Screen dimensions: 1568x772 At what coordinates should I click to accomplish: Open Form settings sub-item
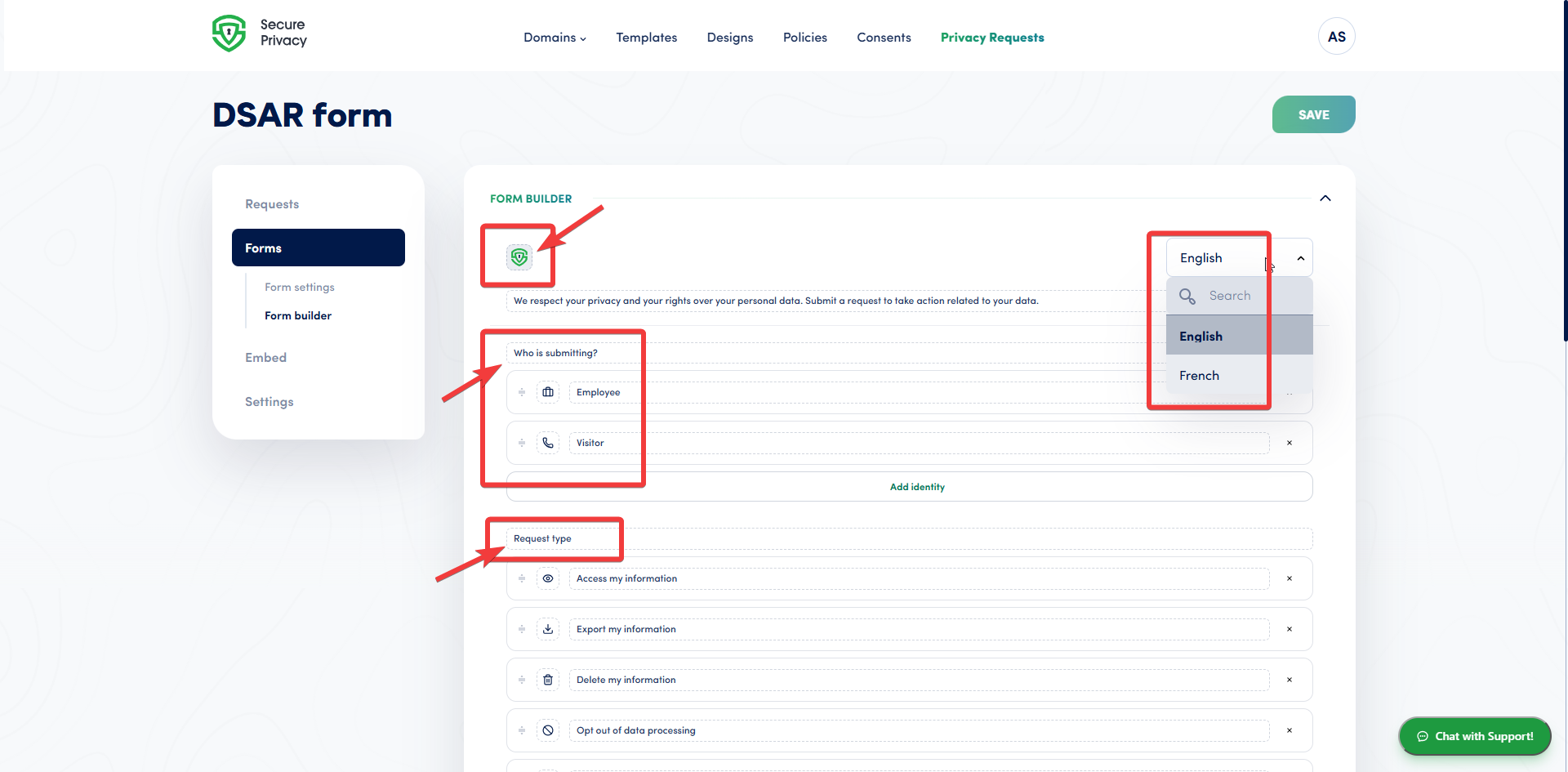(x=300, y=288)
